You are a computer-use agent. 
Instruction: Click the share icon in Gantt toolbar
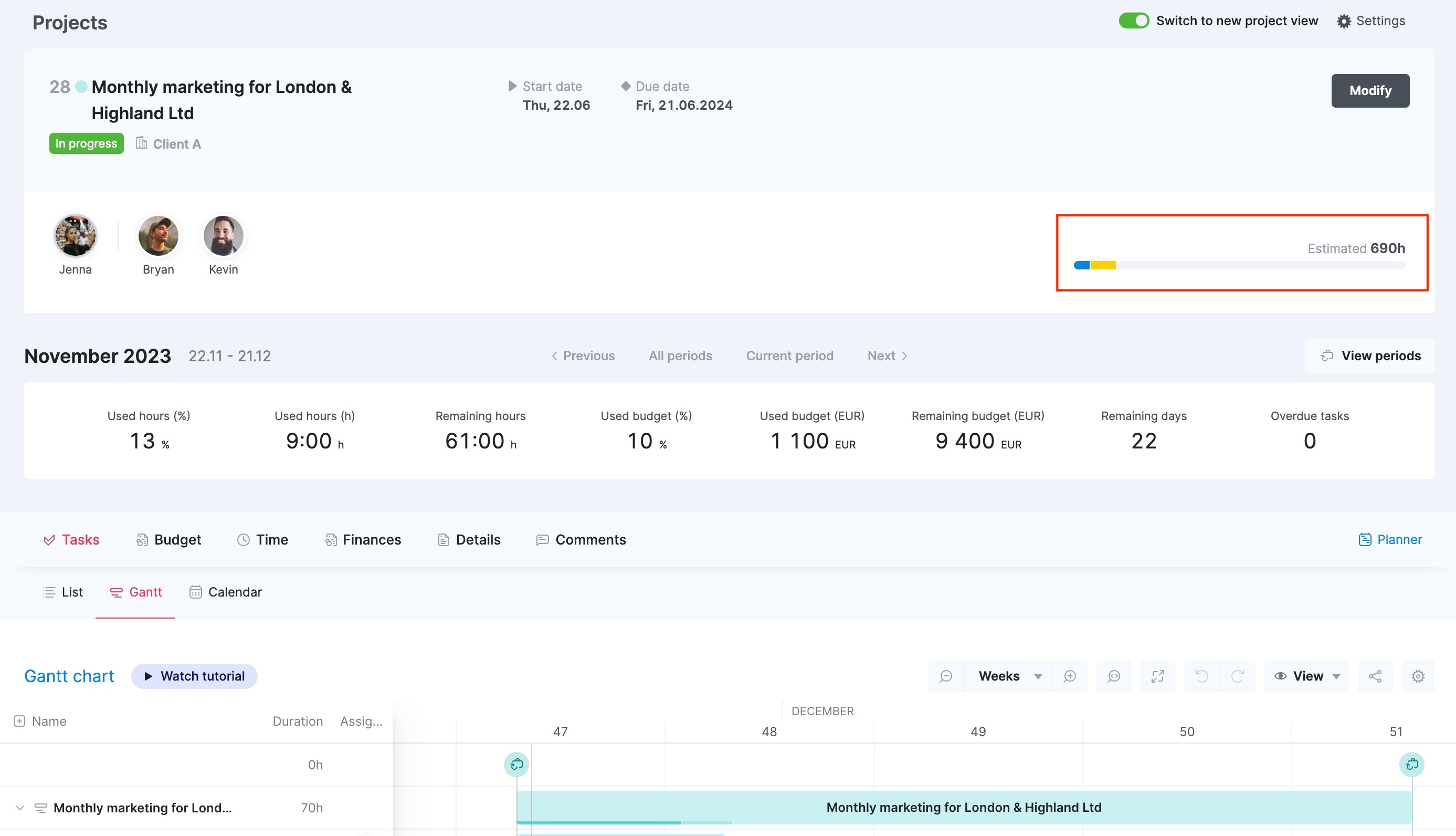[x=1375, y=676]
